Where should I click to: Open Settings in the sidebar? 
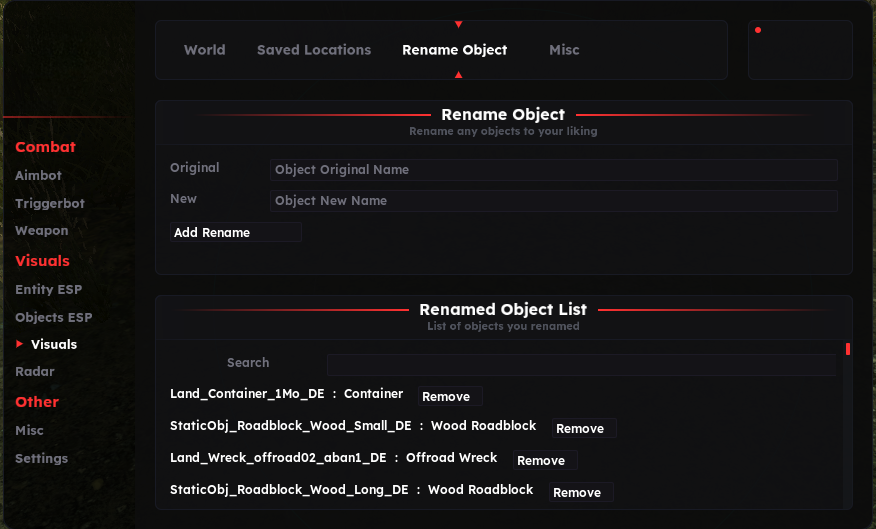tap(41, 459)
